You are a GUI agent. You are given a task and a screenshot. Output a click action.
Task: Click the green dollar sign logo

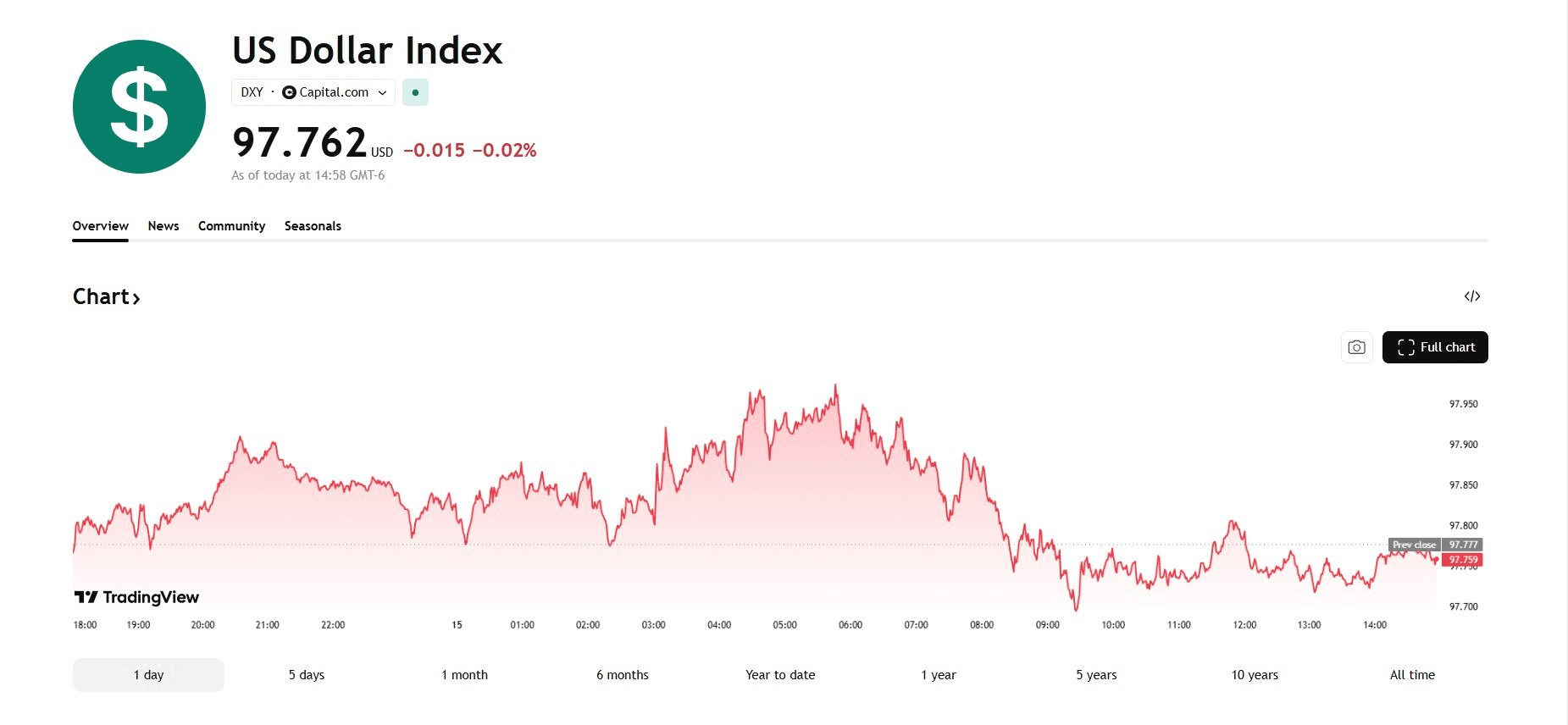point(139,107)
